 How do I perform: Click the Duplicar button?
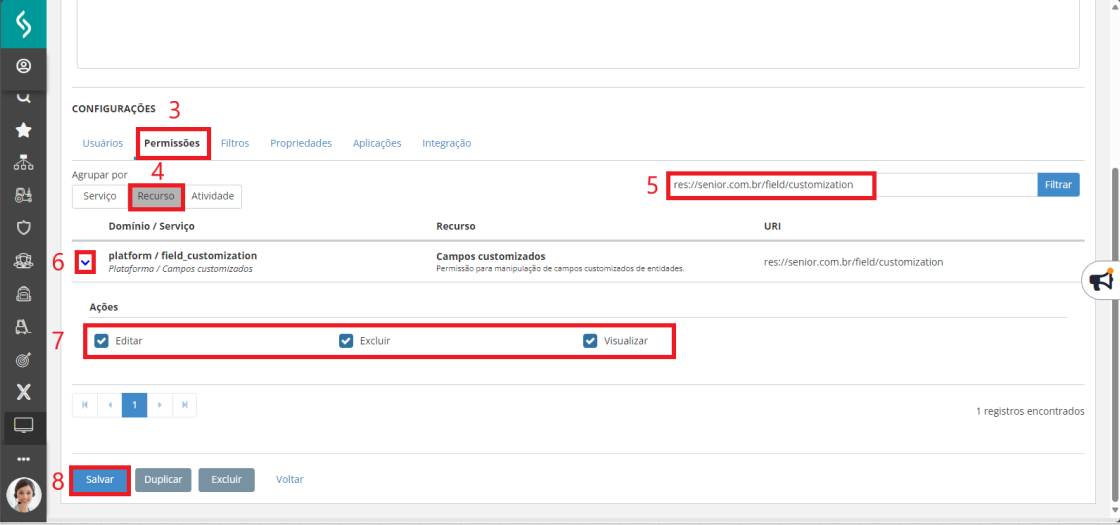tap(164, 480)
